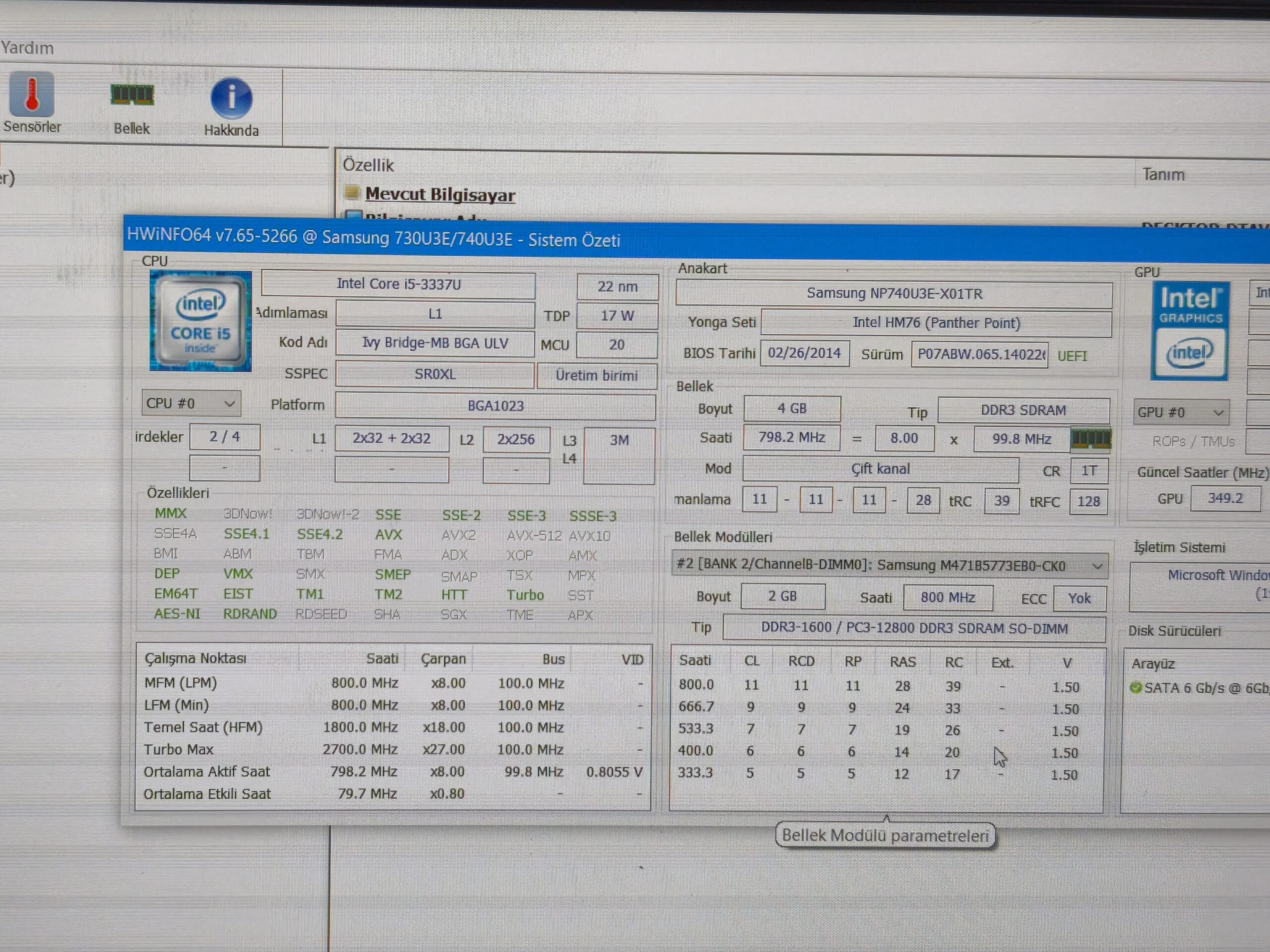Image resolution: width=1270 pixels, height=952 pixels.
Task: Click the Çalışma Noktası column header
Action: coord(195,658)
